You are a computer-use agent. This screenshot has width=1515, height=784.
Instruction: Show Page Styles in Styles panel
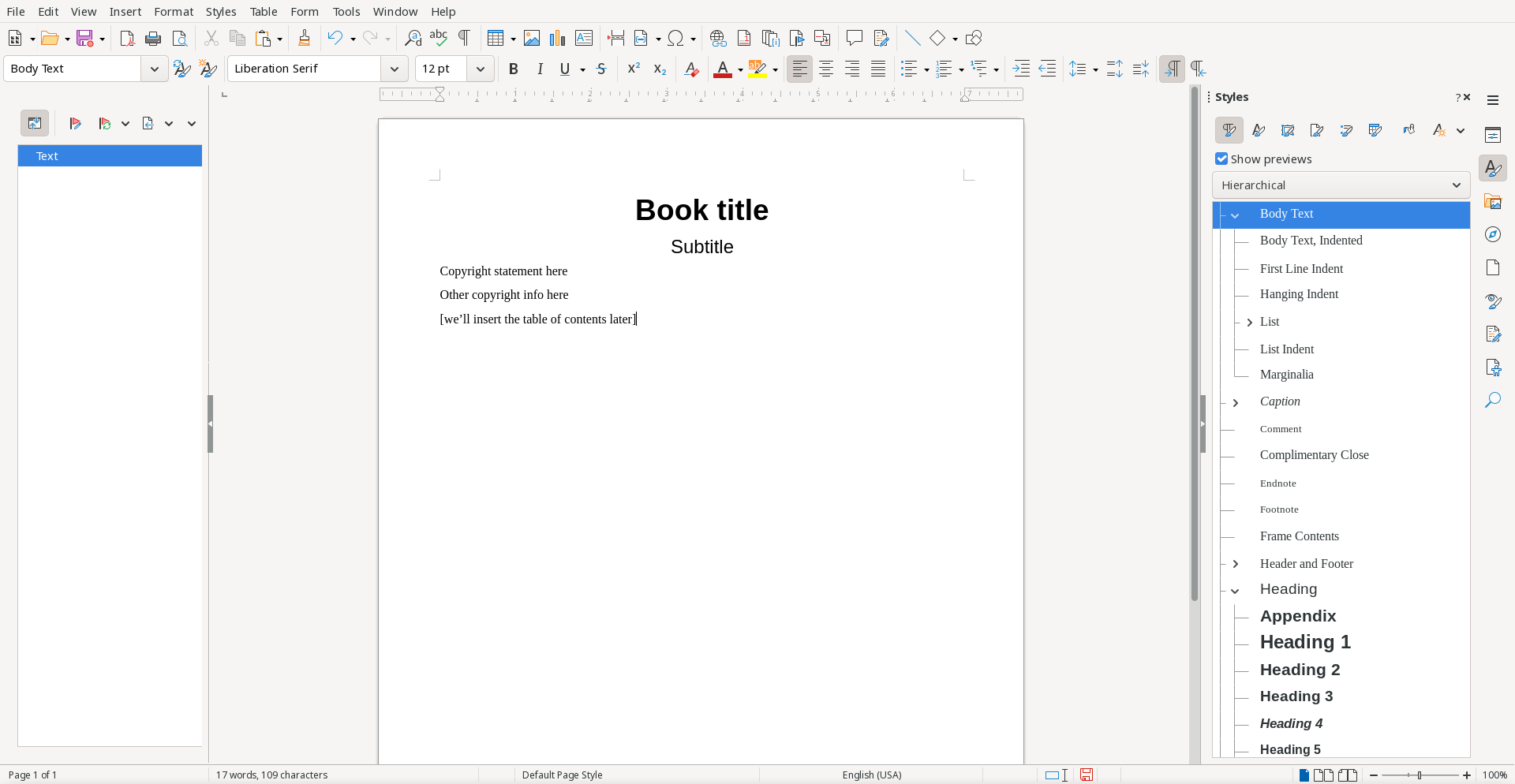[1317, 131]
